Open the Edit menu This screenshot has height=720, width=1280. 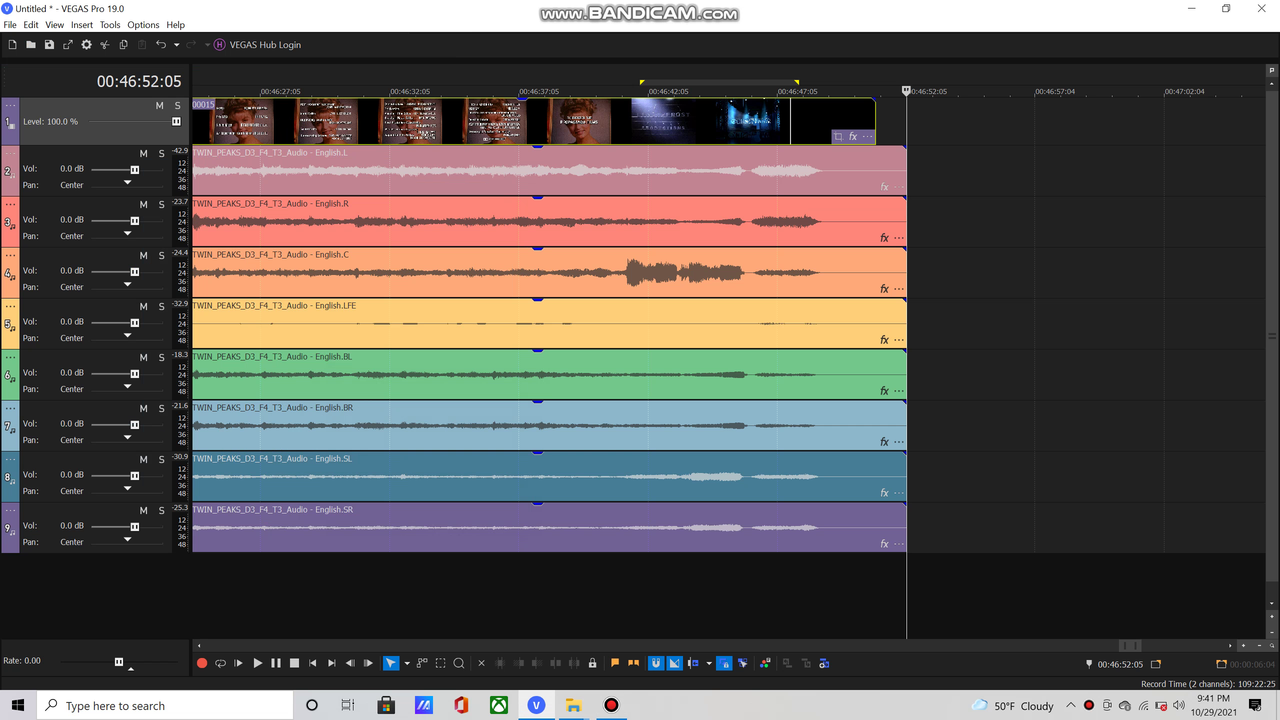coord(31,25)
